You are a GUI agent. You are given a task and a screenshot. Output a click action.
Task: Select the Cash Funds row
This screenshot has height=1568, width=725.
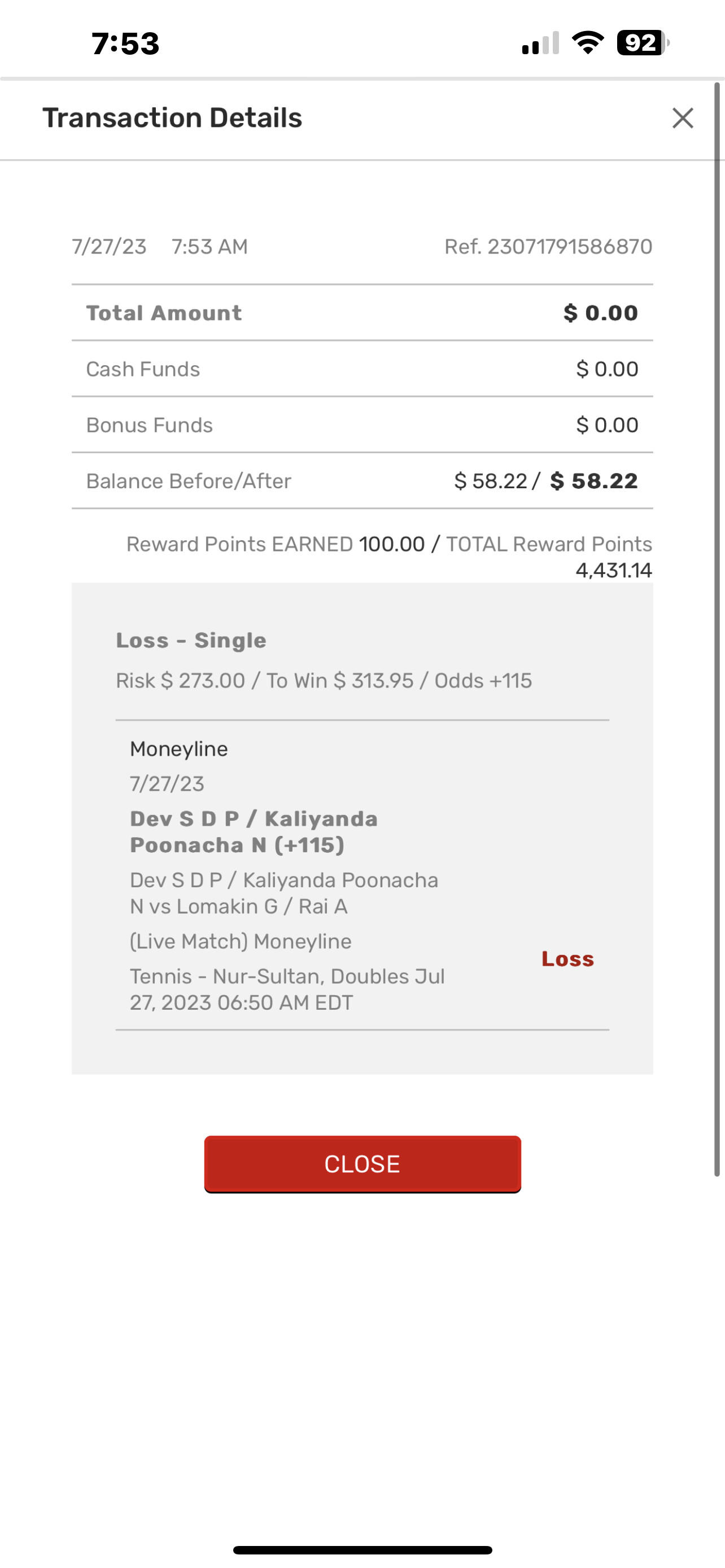[x=362, y=369]
